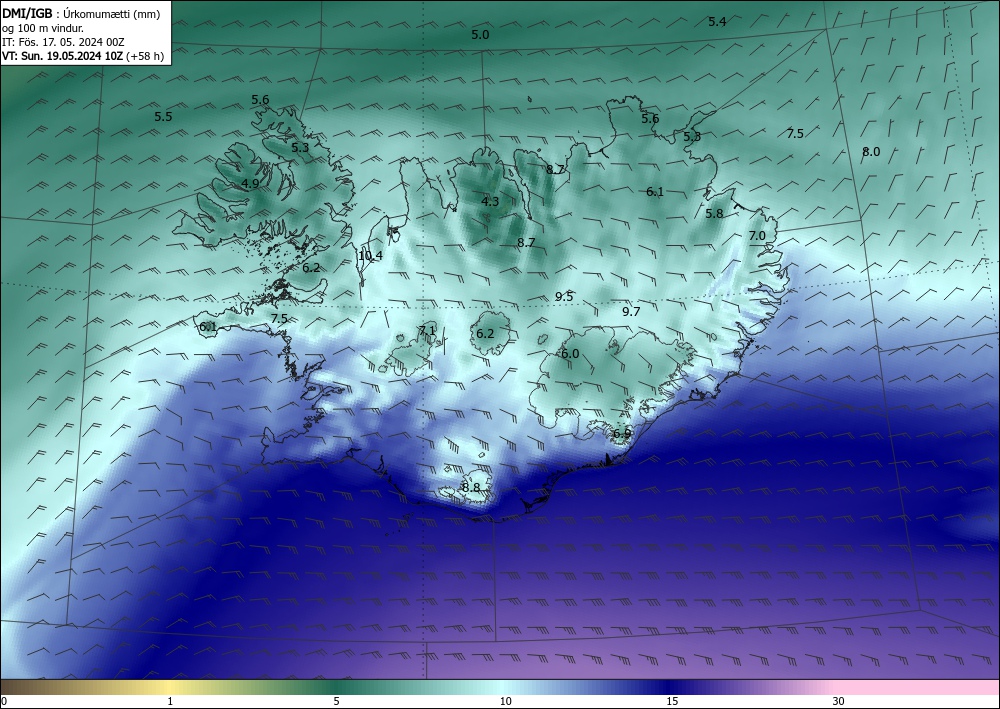The image size is (1000, 709).
Task: Click the 6.0 value label on the map
Action: pyautogui.click(x=570, y=353)
